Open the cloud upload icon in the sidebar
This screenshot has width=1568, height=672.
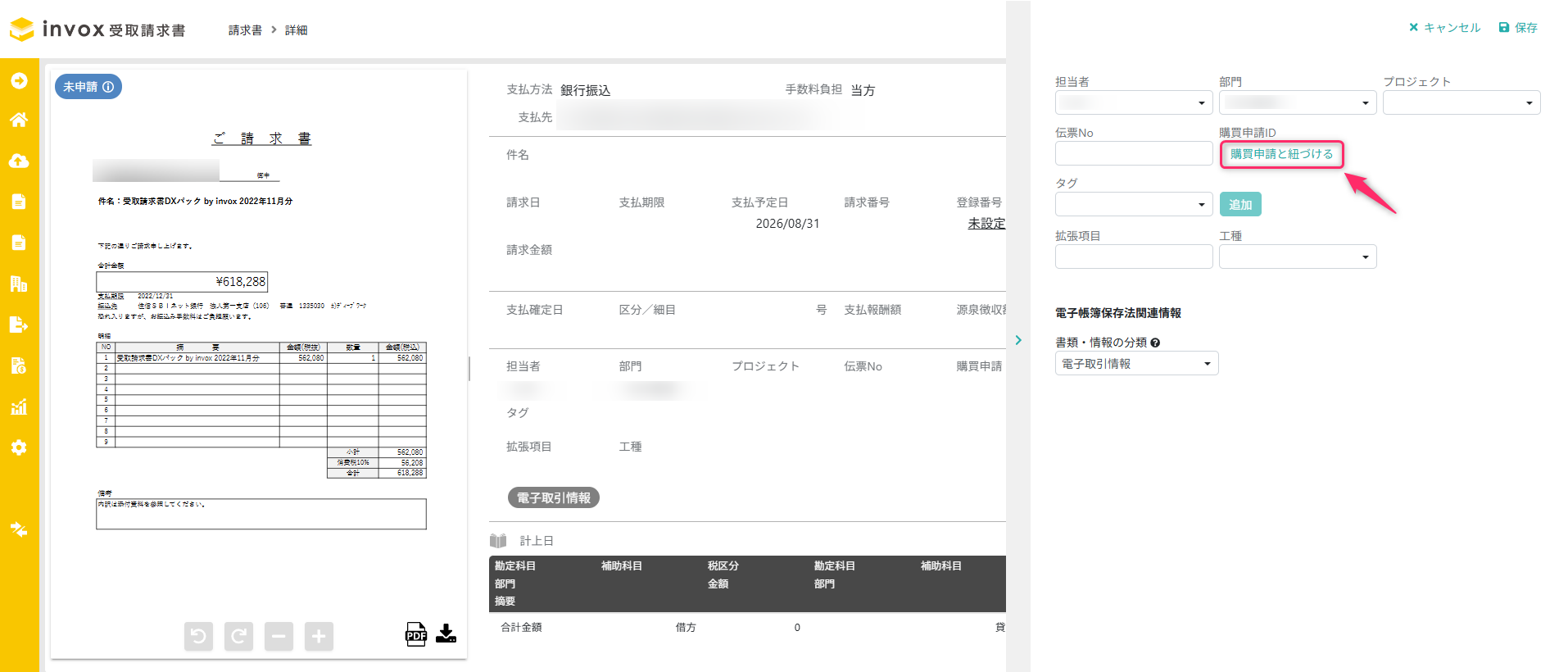click(x=19, y=161)
